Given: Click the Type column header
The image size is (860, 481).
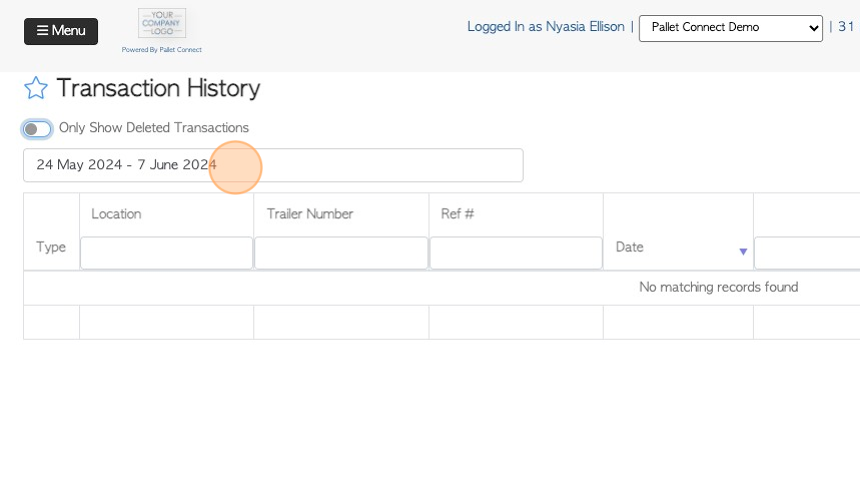Looking at the screenshot, I should (51, 247).
